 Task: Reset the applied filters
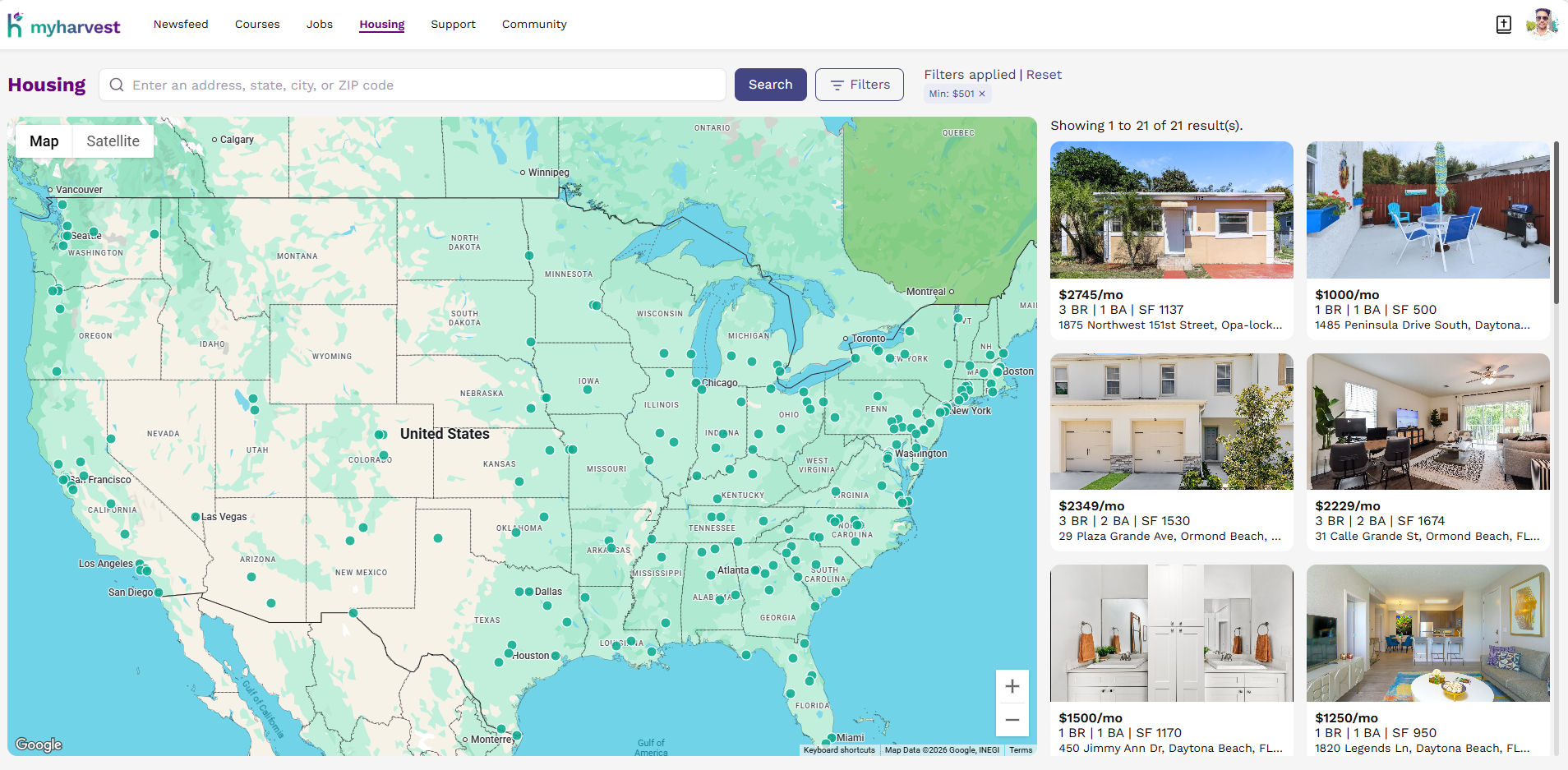click(x=1044, y=75)
